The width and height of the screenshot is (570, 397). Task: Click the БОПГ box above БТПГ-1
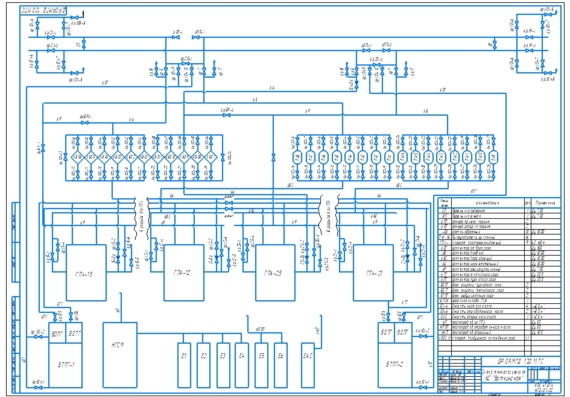[57, 333]
